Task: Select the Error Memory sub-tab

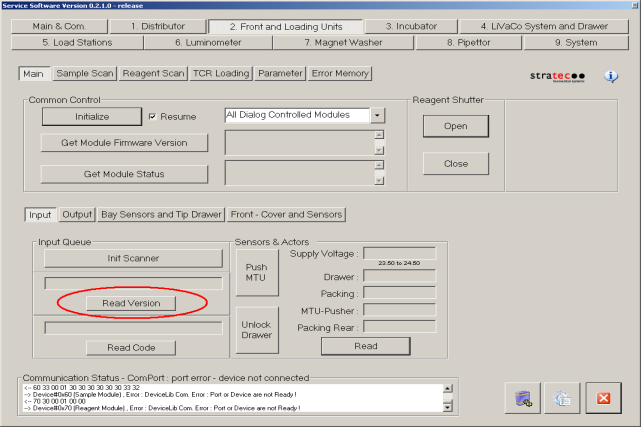Action: pos(340,74)
